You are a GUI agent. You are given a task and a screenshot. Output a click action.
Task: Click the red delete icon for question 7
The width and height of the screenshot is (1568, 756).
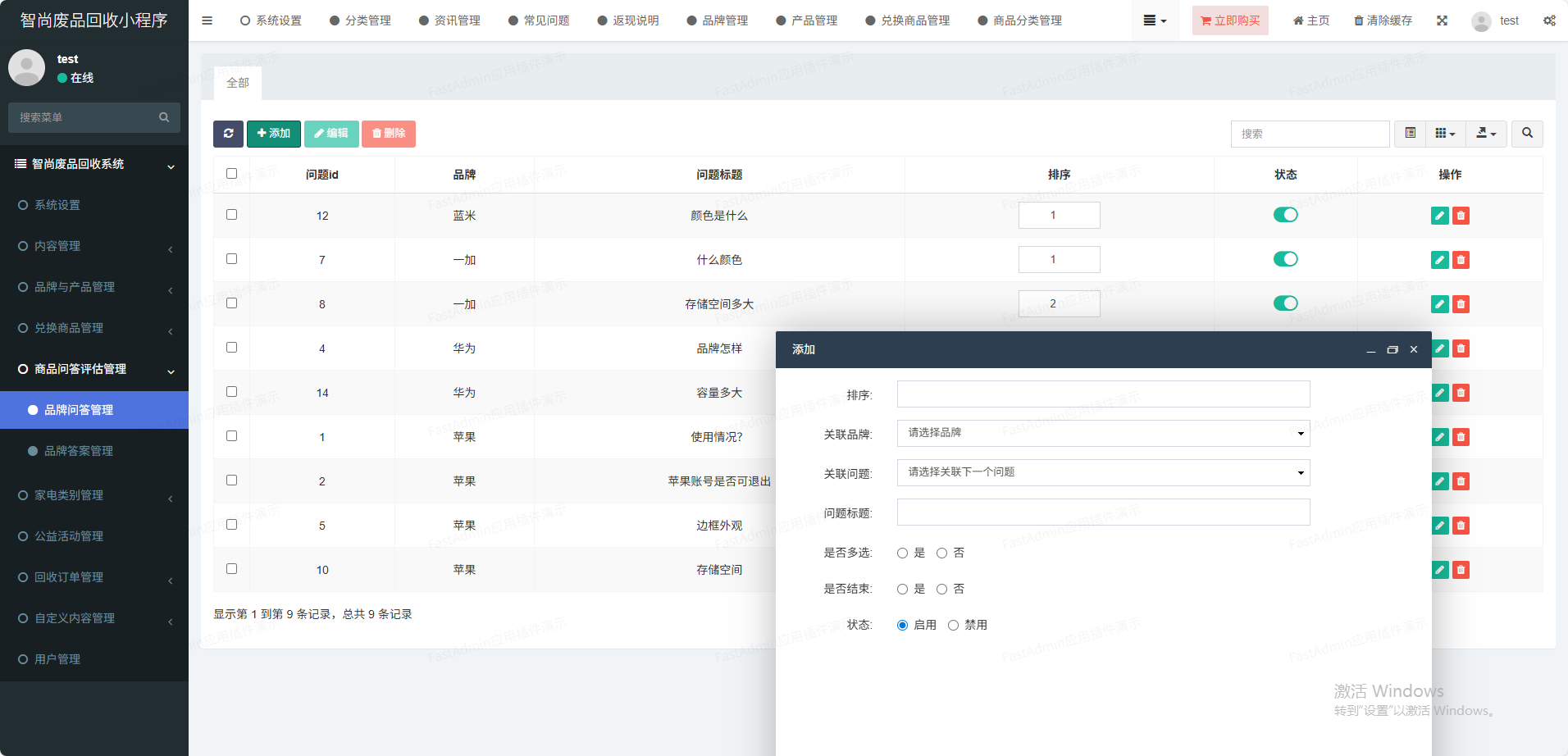coord(1461,260)
